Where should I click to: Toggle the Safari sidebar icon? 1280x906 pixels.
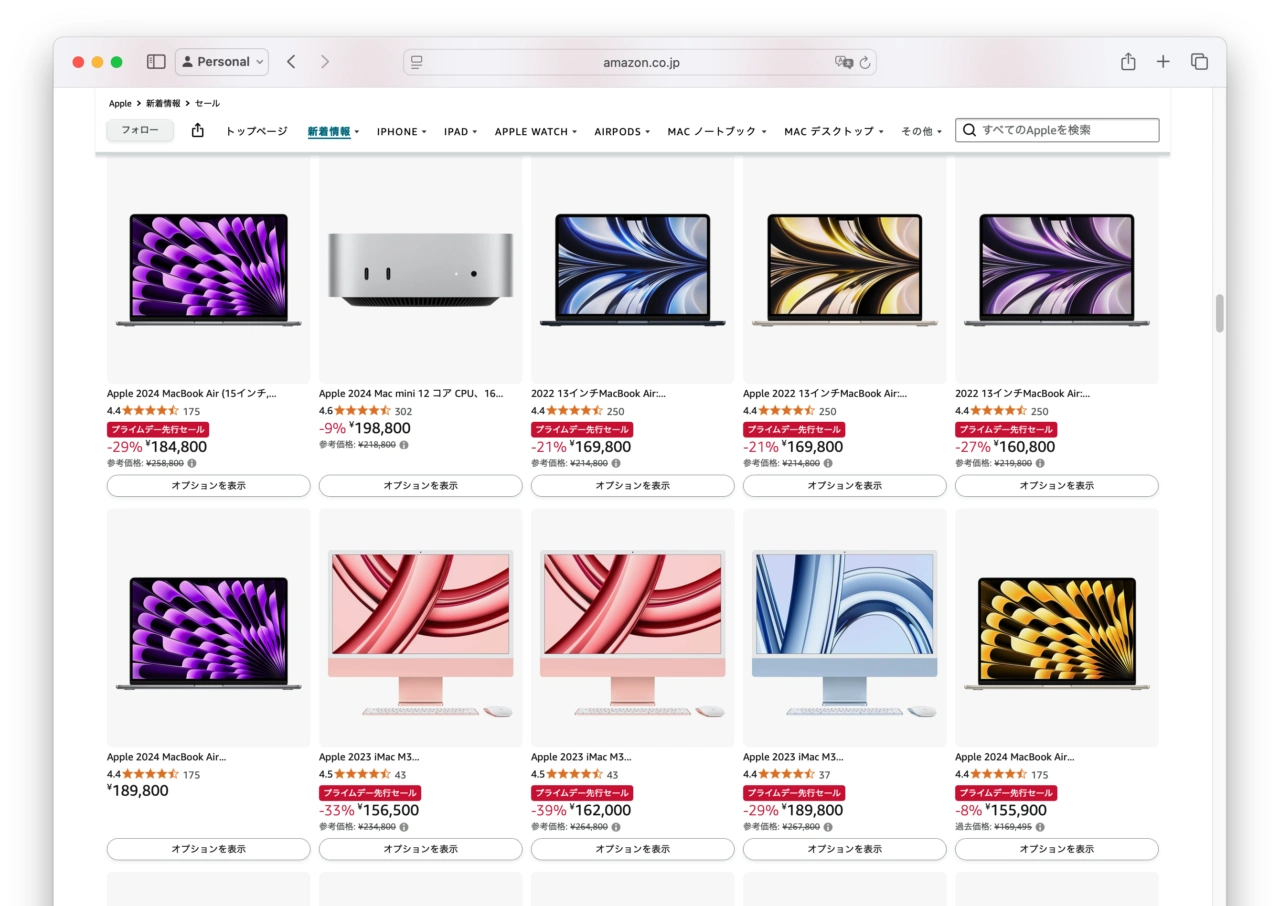[156, 61]
